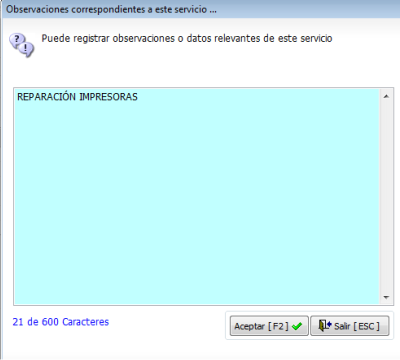Viewport: 400px width, 360px height.
Task: Click the scrollbar up arrow in observations box
Action: click(386, 96)
